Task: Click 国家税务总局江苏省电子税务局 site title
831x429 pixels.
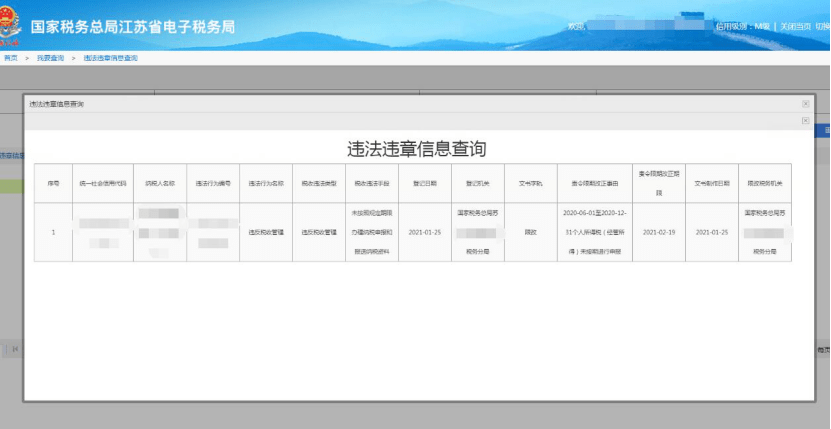Action: pos(132,27)
